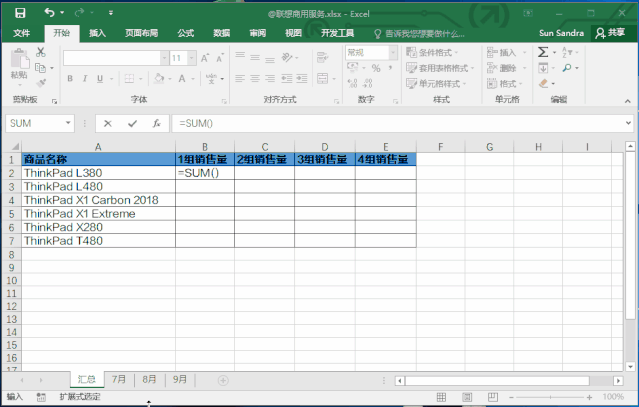Open the font size dropdown
The height and width of the screenshot is (407, 639).
point(192,58)
